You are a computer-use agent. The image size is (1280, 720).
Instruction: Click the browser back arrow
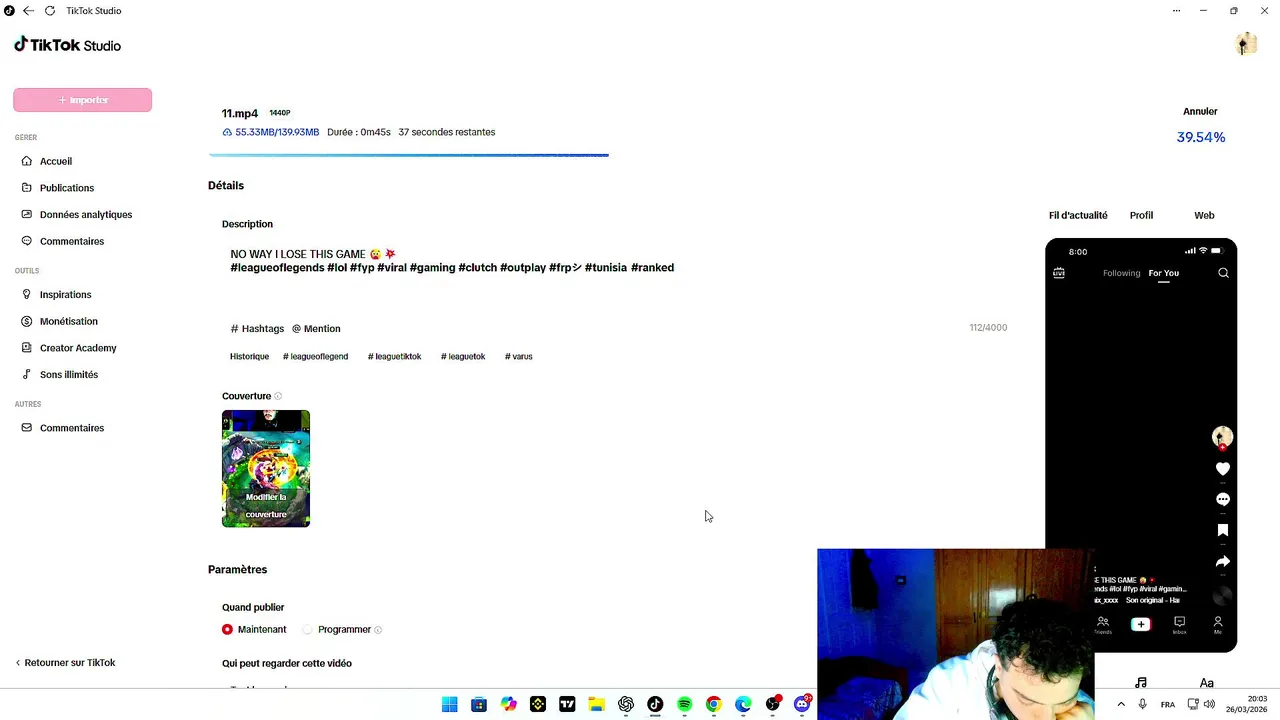pyautogui.click(x=28, y=11)
